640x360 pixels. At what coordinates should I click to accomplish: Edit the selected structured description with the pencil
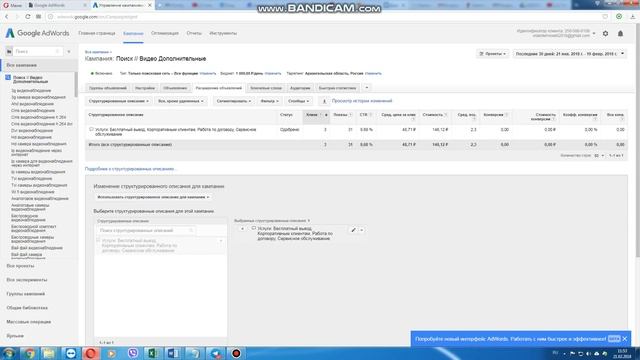coord(353,230)
